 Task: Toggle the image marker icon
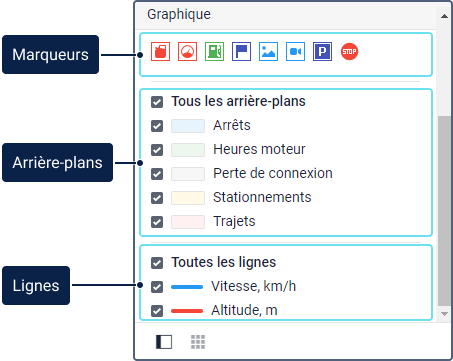point(268,52)
